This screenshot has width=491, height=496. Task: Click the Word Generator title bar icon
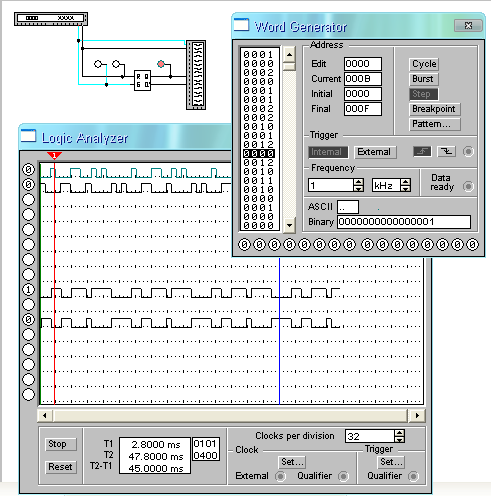click(241, 25)
